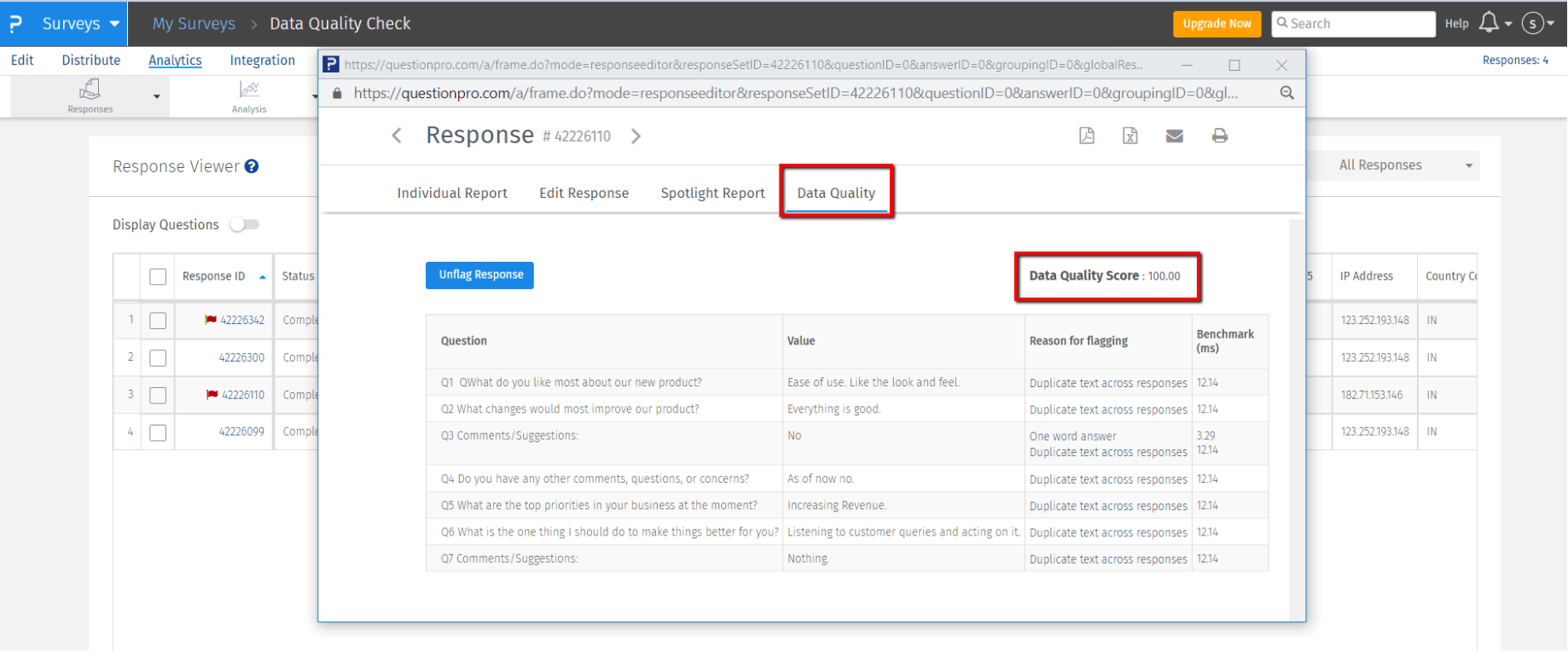Export response as PDF icon
This screenshot has height=666, width=1568.
[x=1086, y=136]
